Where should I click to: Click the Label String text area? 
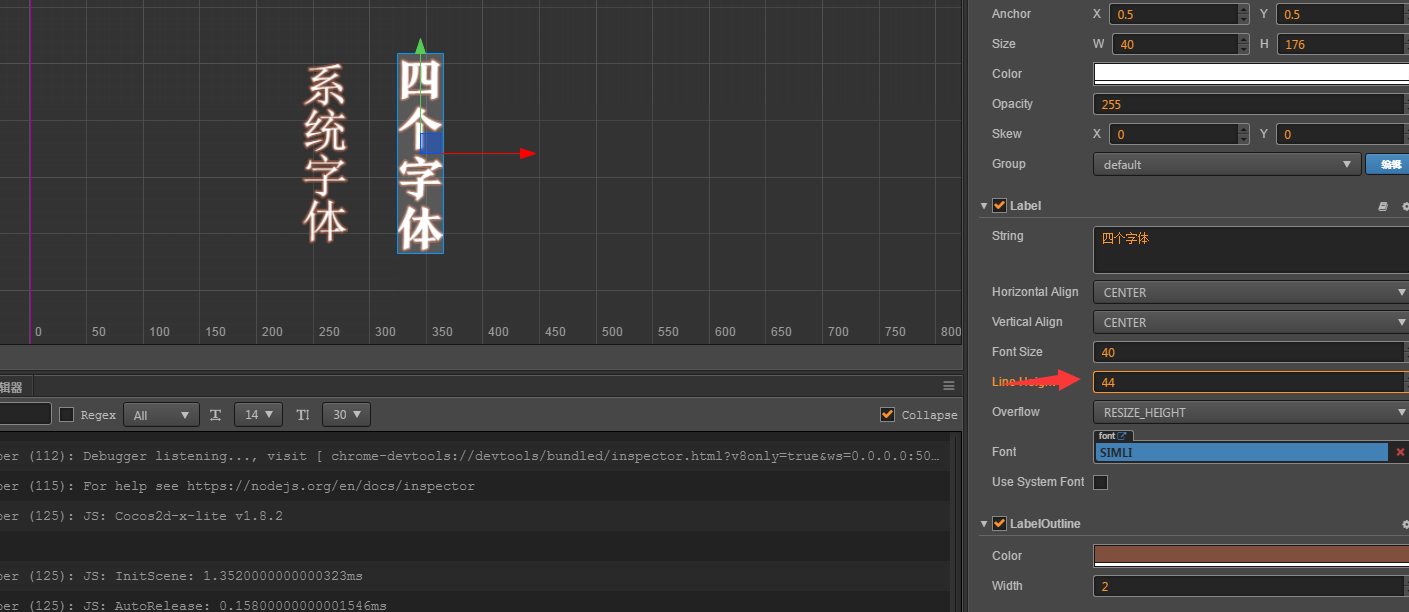(1251, 250)
